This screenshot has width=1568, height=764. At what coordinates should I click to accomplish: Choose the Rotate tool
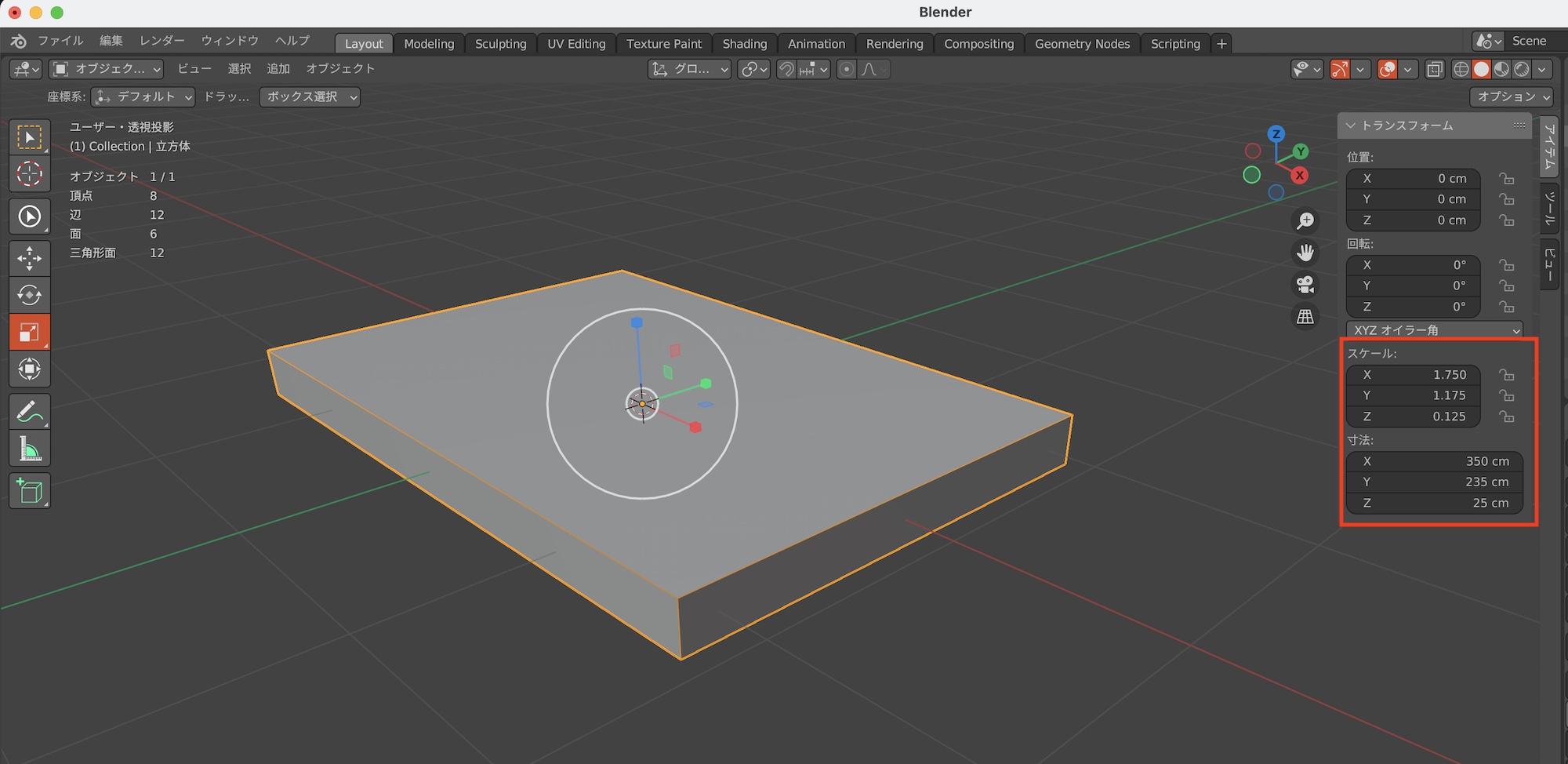pyautogui.click(x=30, y=295)
